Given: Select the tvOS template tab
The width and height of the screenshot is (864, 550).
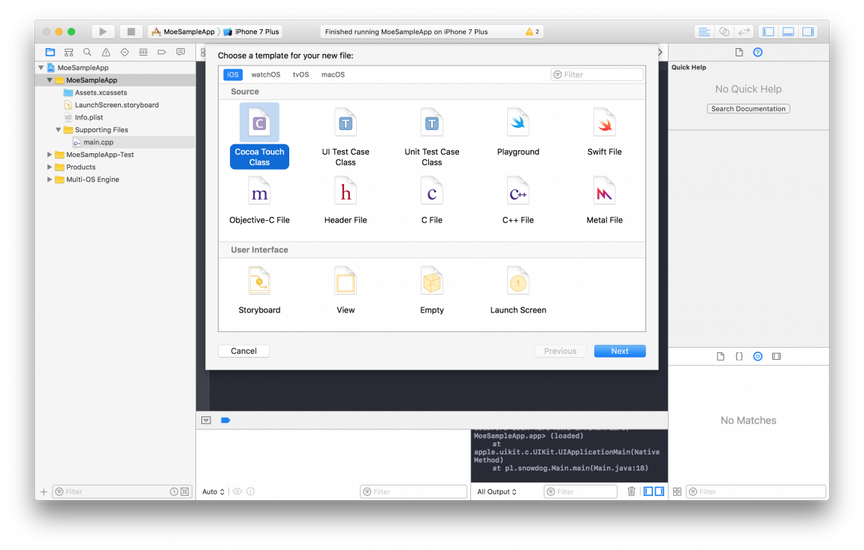Looking at the screenshot, I should click(x=301, y=74).
